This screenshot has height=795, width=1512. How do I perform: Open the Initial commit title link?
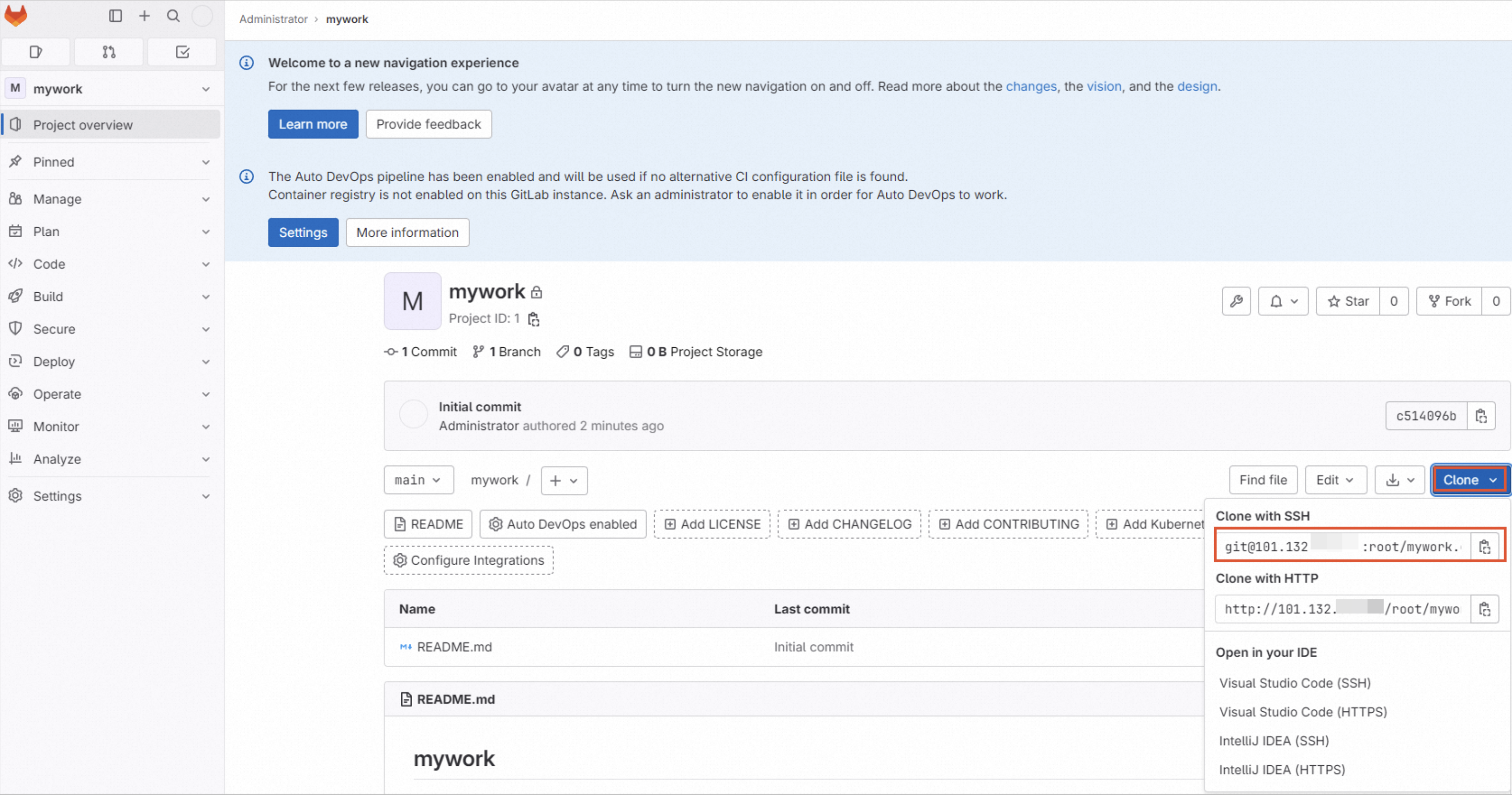point(480,407)
